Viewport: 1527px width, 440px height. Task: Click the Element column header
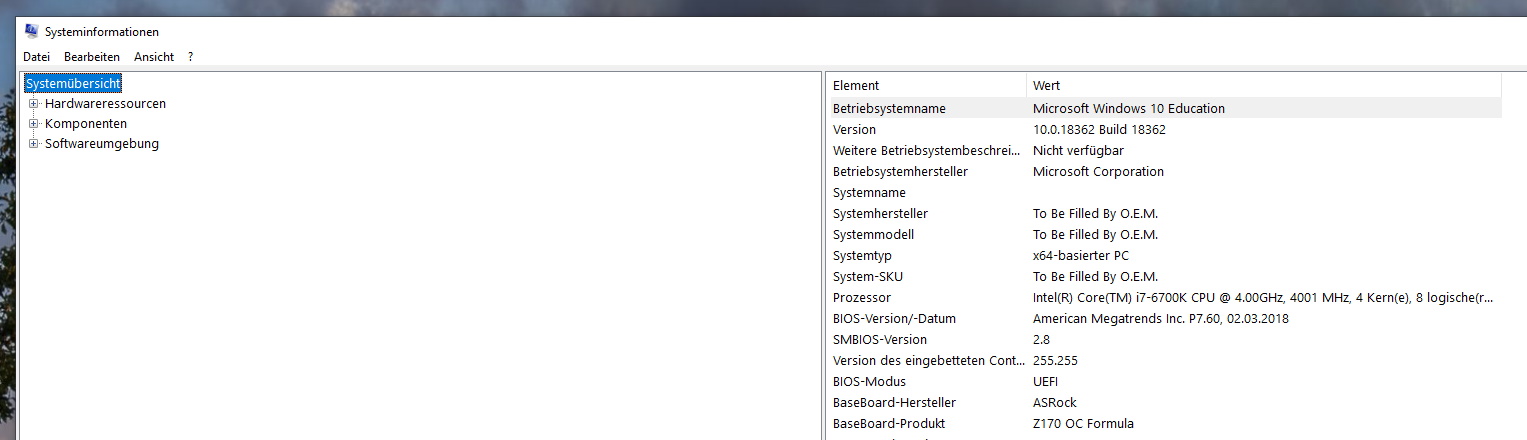[x=927, y=85]
